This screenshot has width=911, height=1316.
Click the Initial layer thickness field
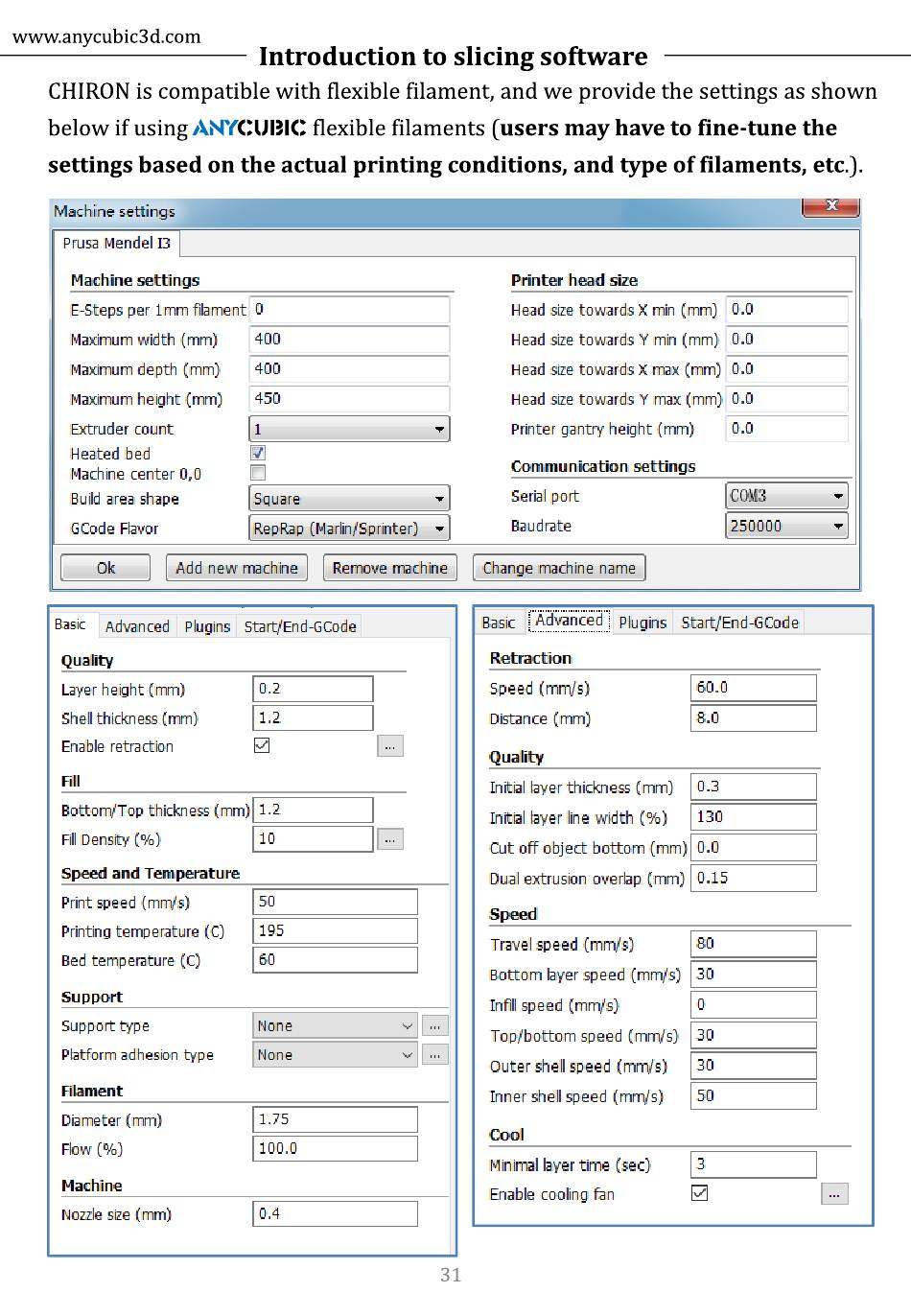click(754, 787)
